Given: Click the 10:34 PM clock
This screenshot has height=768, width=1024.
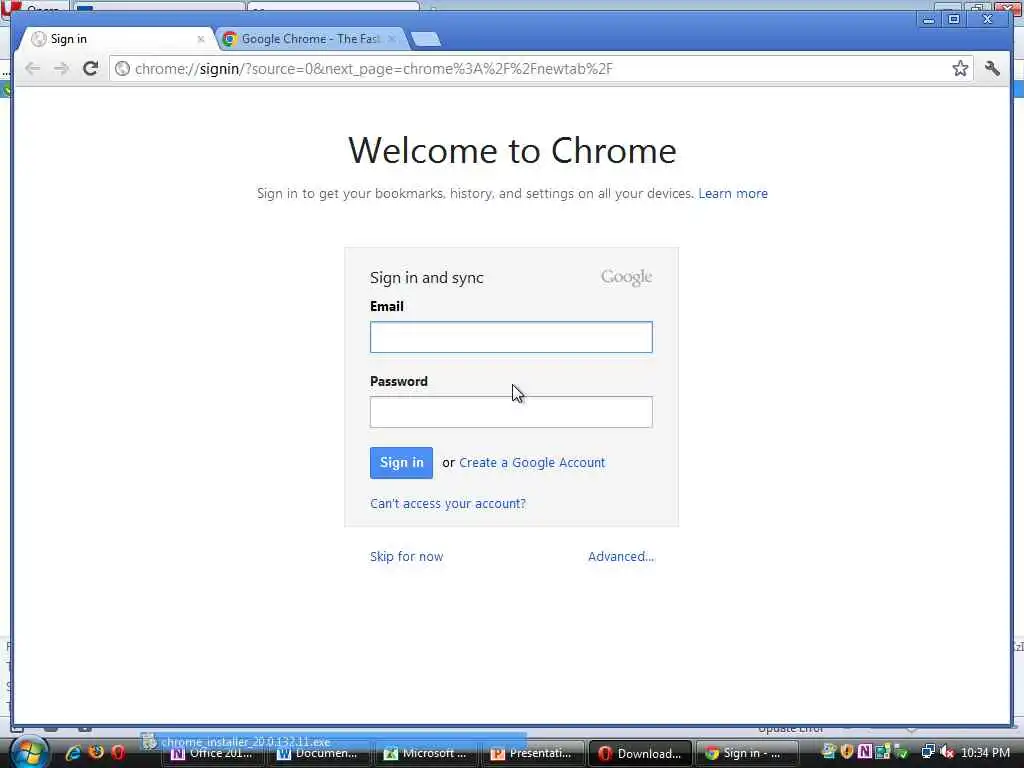Looking at the screenshot, I should click(x=985, y=753).
